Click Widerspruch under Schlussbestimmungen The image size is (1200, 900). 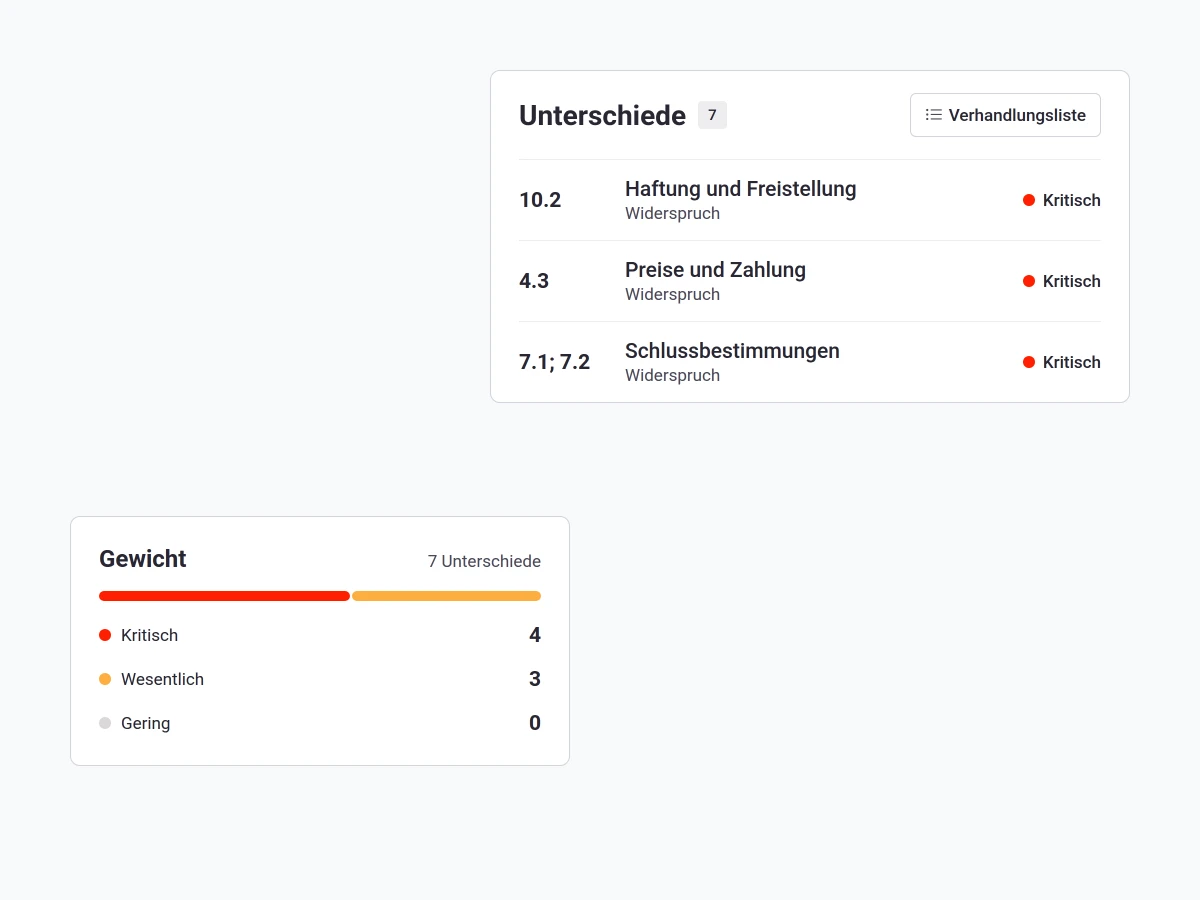click(672, 375)
